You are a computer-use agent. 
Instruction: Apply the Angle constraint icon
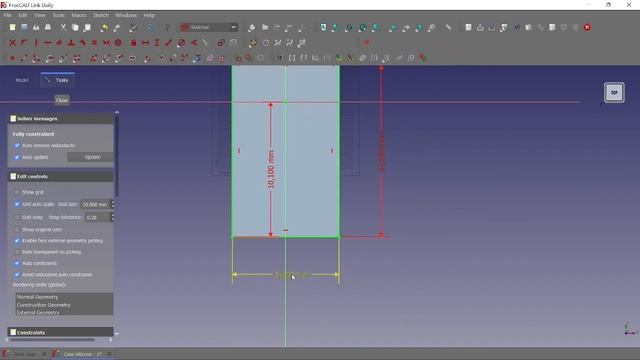click(194, 42)
